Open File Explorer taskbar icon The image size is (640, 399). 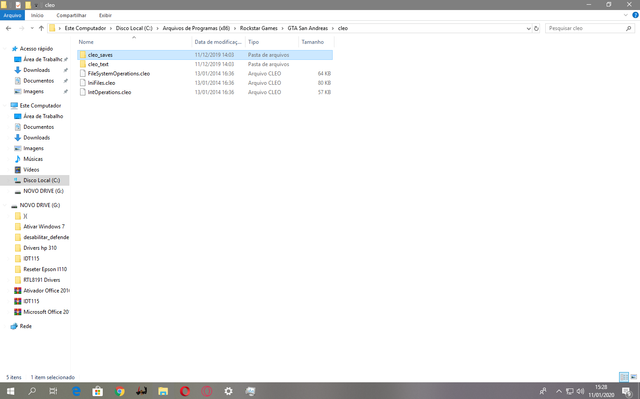[163, 391]
